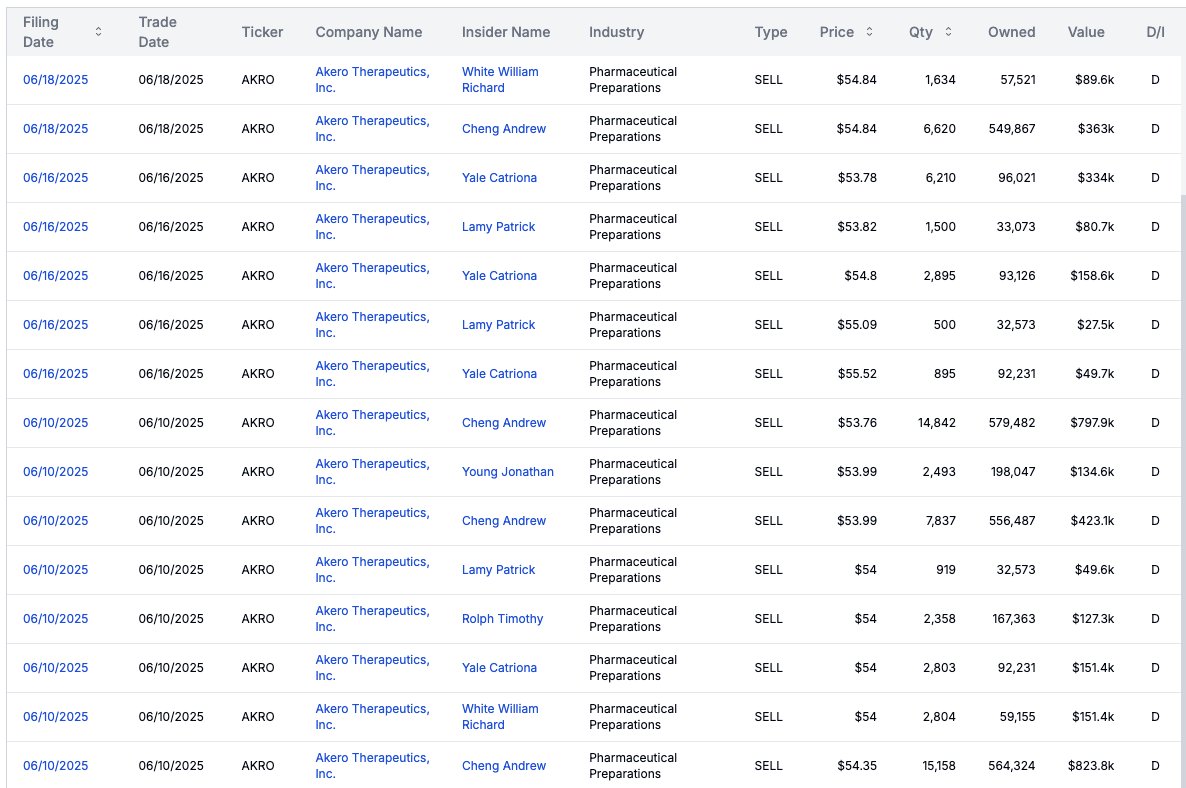Click the 198,047 owned value
The width and height of the screenshot is (1186, 788).
[x=1014, y=472]
